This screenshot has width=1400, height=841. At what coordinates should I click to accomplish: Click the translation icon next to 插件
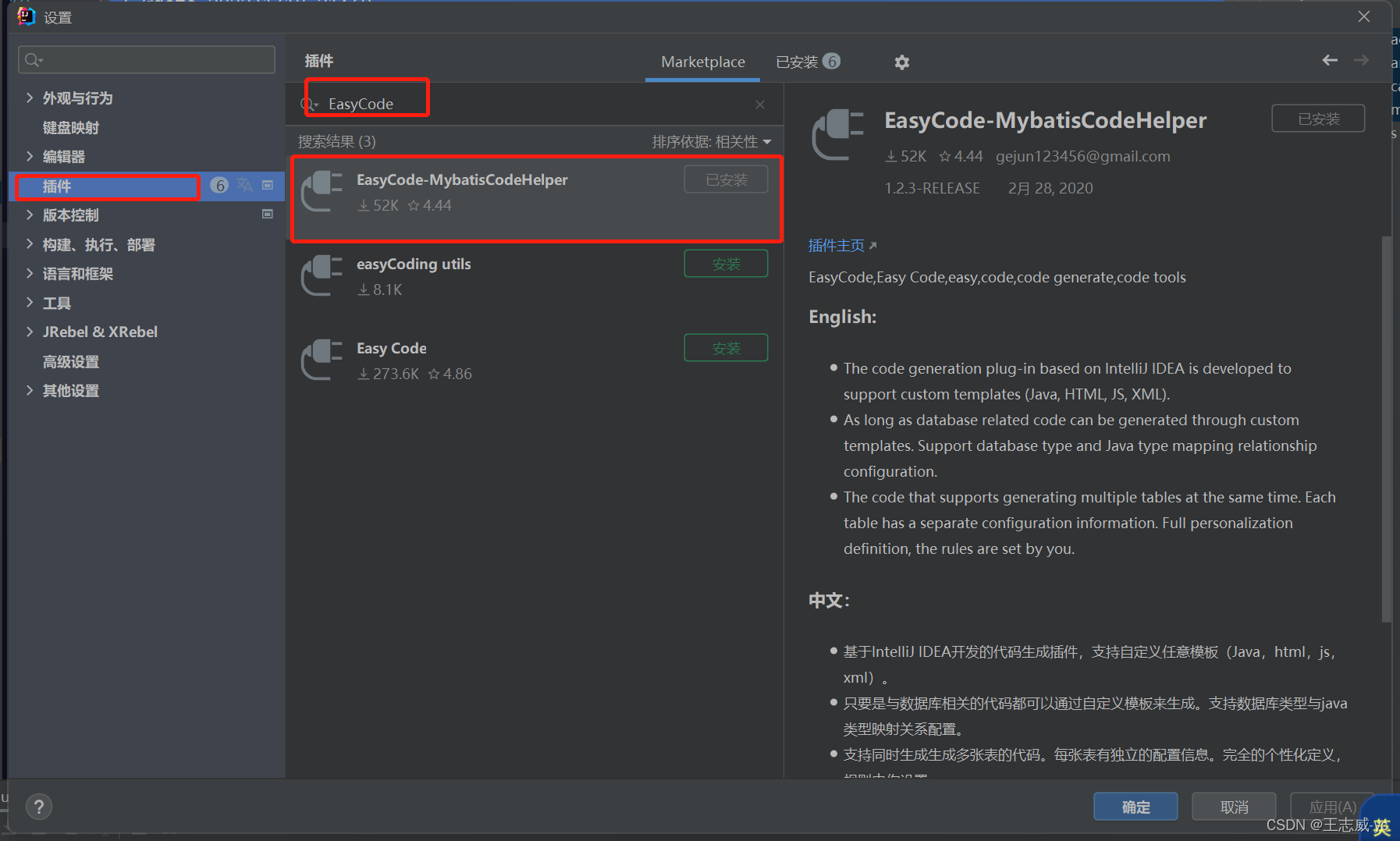point(244,186)
